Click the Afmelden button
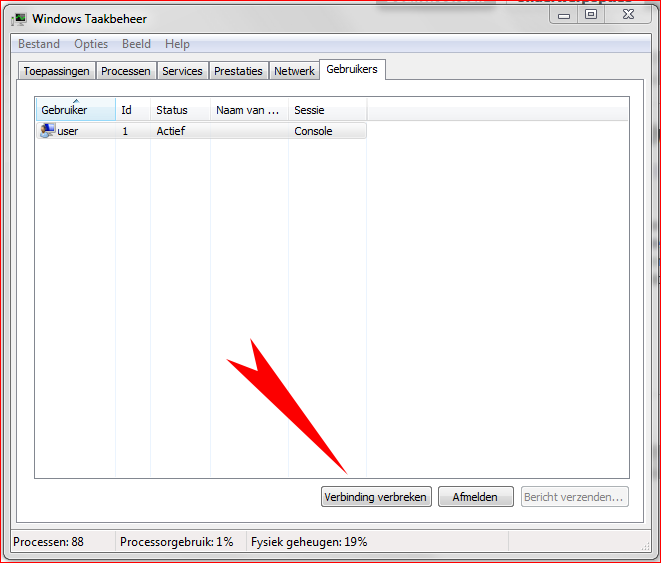Screen dimensions: 661x563 pos(476,497)
